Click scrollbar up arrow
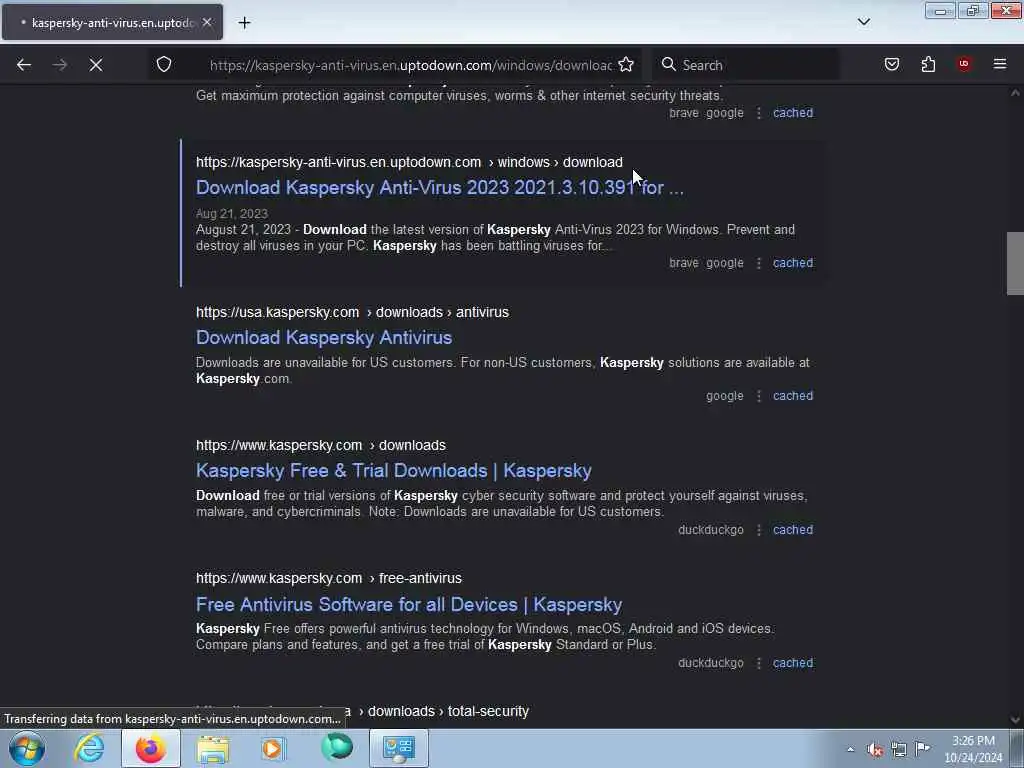This screenshot has width=1024, height=768. (x=1015, y=93)
